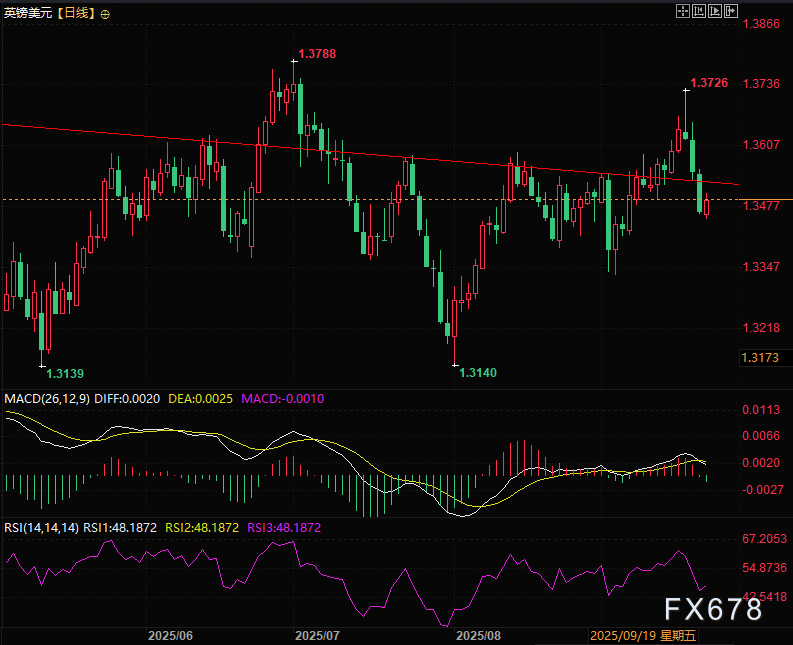Click the MACD(26,12,9) indicator label

pyautogui.click(x=47, y=398)
